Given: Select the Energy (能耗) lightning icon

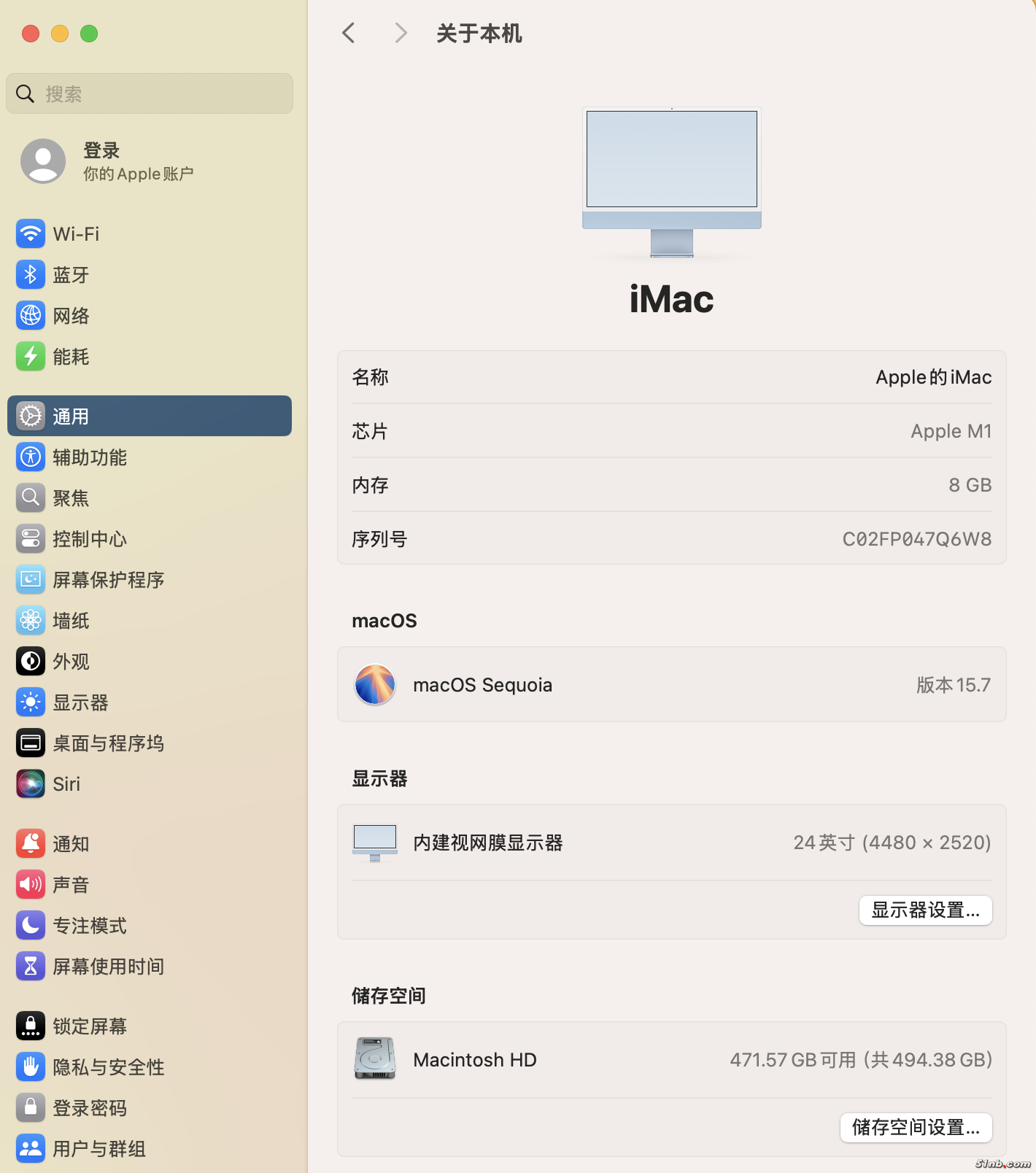Looking at the screenshot, I should [x=31, y=357].
